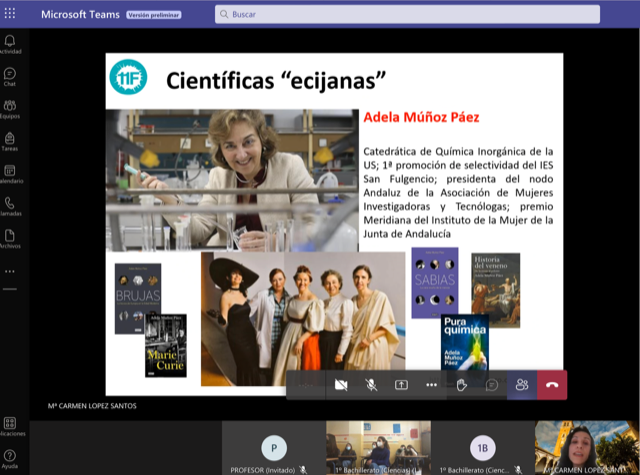Go to Equipos in the sidebar

click(10, 109)
